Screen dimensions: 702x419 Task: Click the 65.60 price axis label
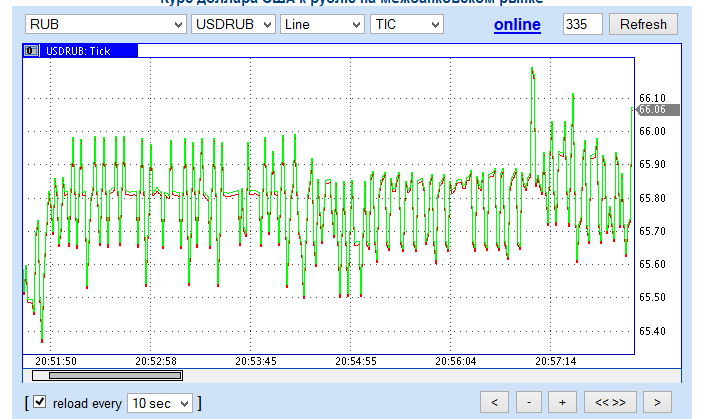(x=652, y=264)
